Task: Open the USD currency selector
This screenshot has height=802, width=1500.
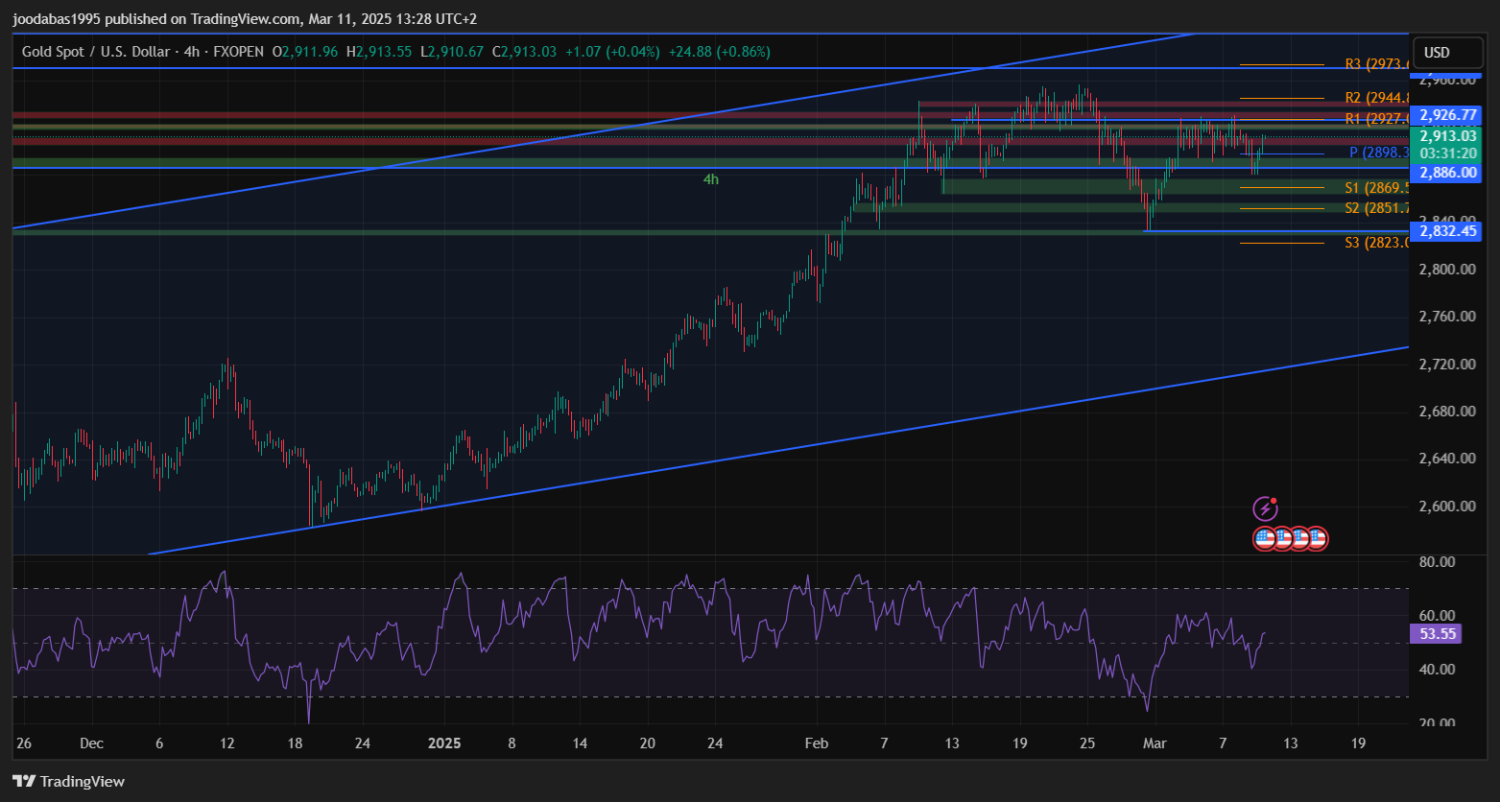Action: [x=1437, y=52]
